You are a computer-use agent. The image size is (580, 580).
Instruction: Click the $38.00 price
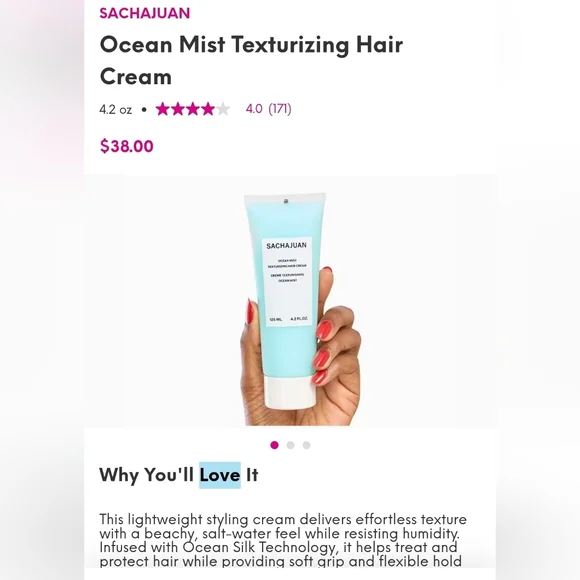[127, 146]
